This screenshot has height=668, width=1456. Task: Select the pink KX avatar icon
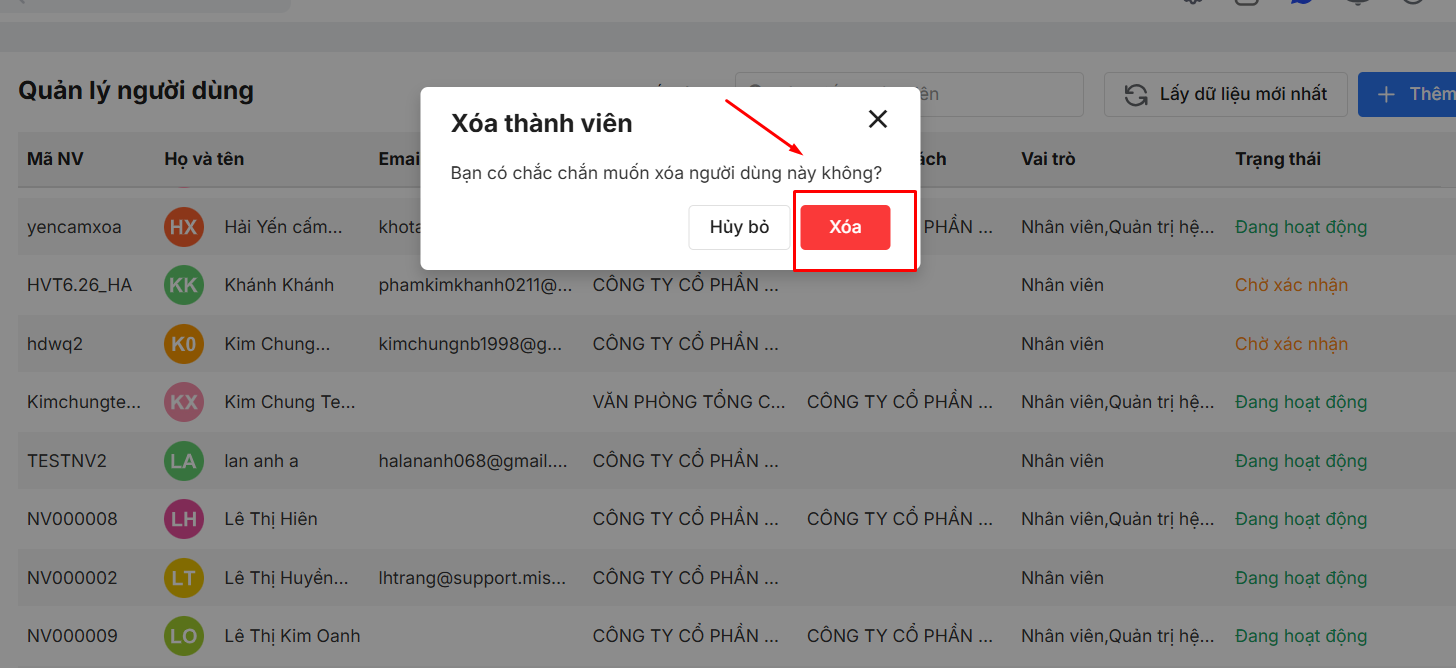183,402
